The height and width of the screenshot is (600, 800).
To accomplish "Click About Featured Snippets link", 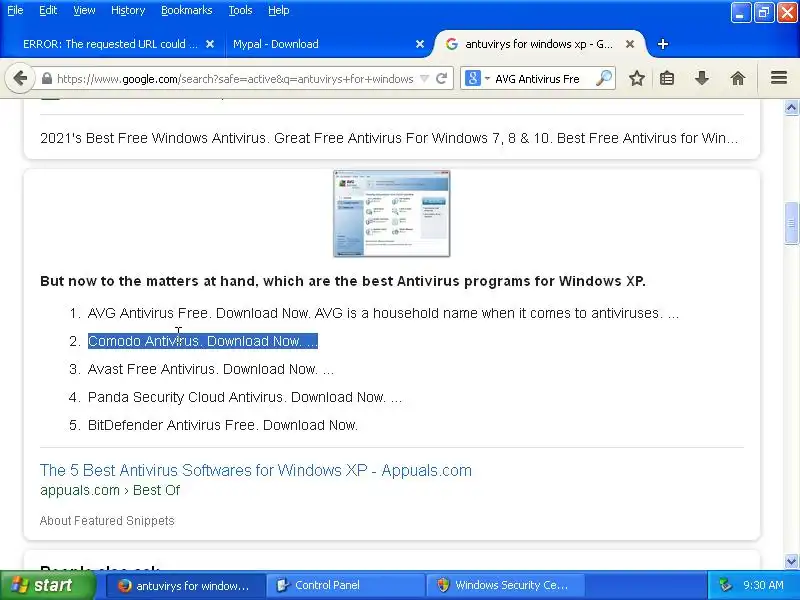I will [107, 520].
